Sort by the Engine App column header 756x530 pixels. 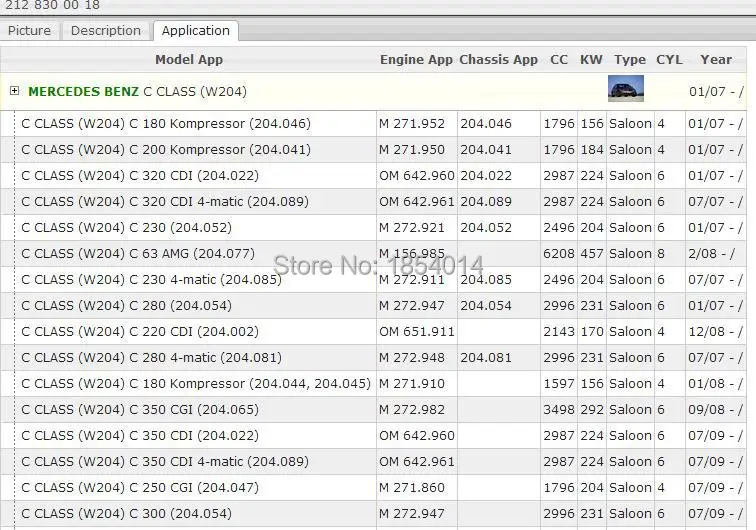(416, 60)
